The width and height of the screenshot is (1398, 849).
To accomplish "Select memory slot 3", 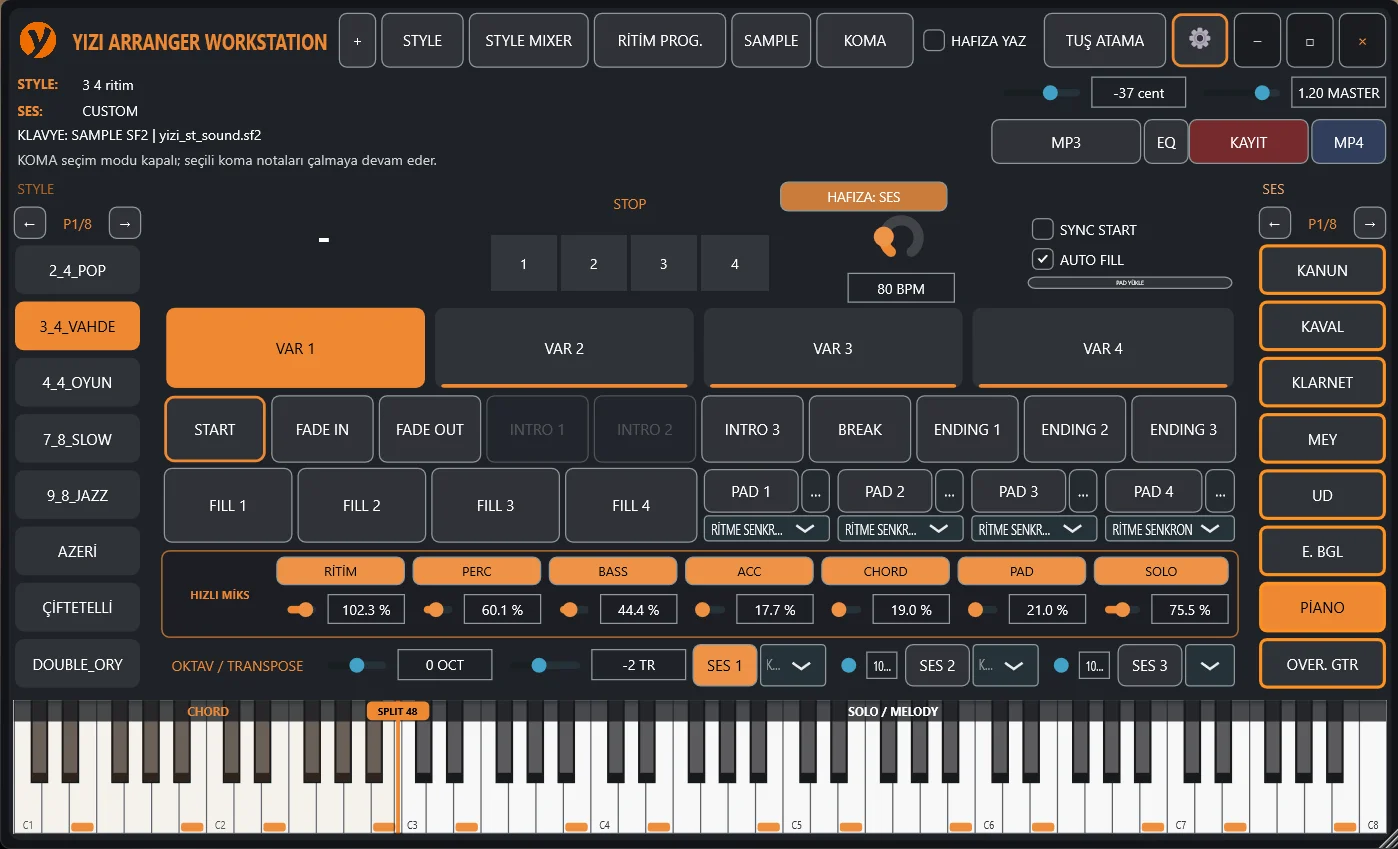I will point(663,264).
